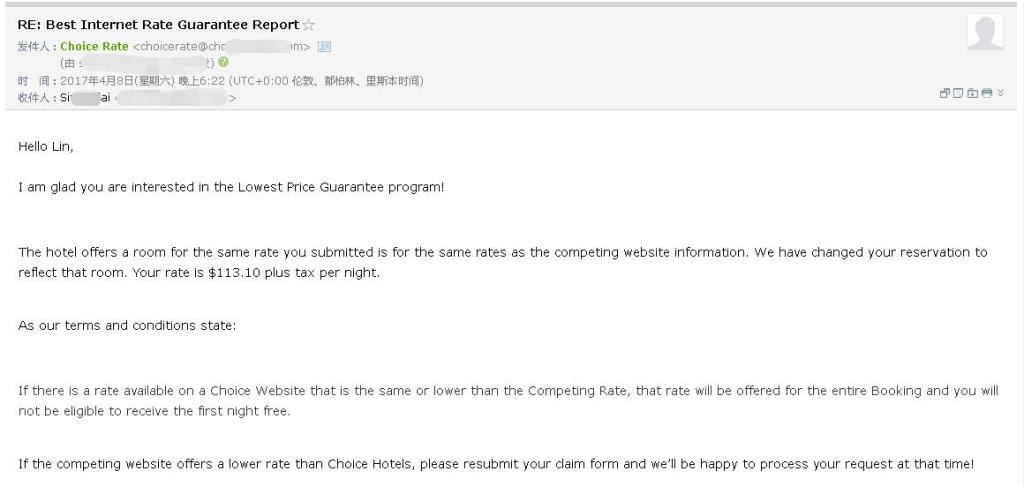The width and height of the screenshot is (1024, 486).
Task: Click the choicerate sender email address
Action: (x=221, y=46)
